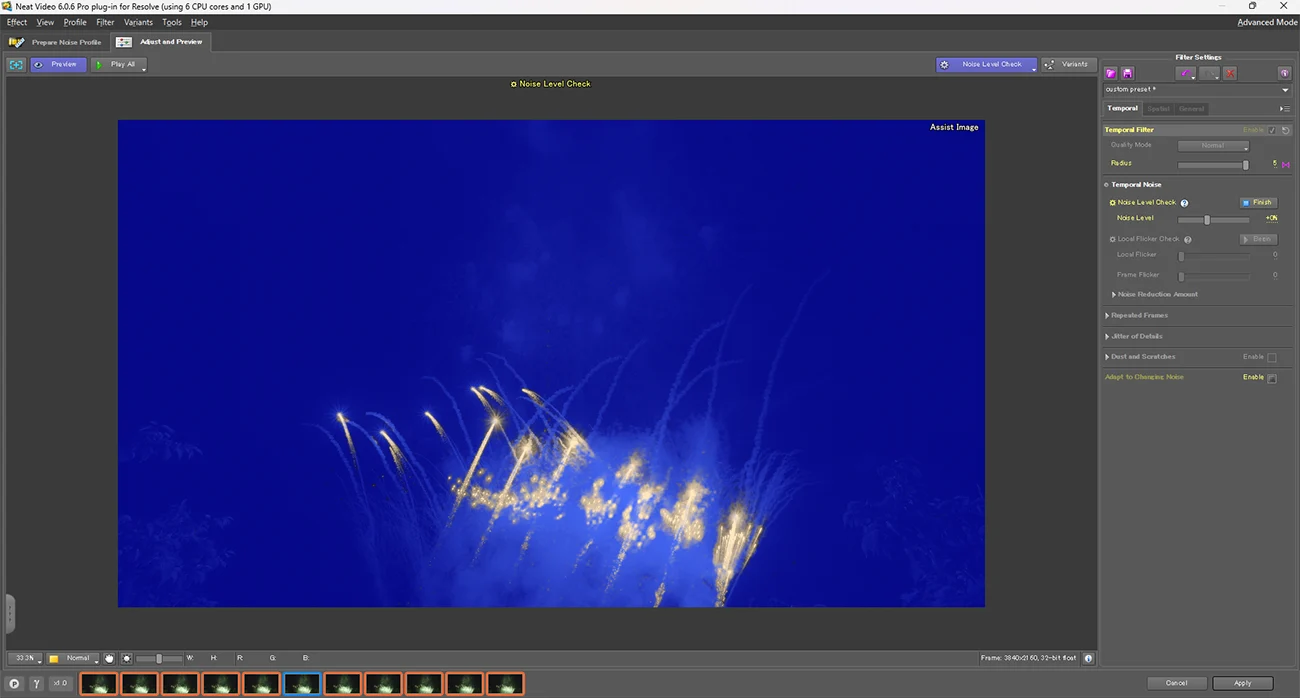Click the selection frame icon left of Preview

pos(16,64)
